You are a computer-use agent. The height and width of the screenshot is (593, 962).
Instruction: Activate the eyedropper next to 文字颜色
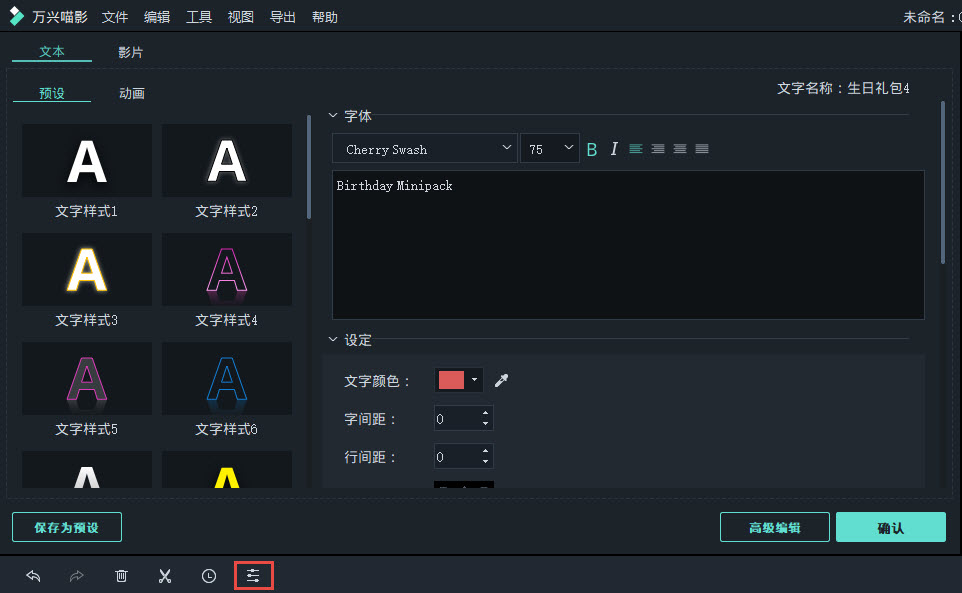coord(501,380)
